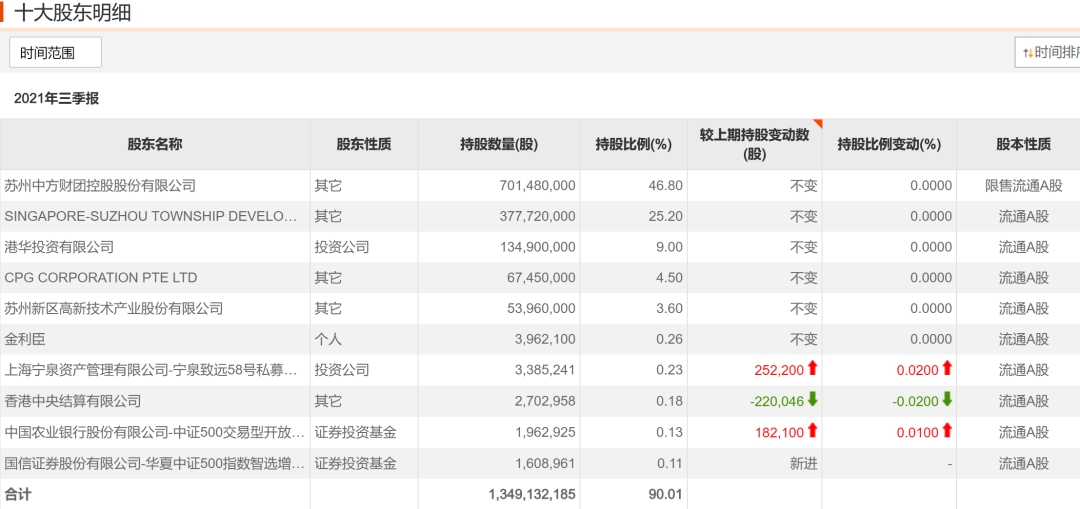This screenshot has height=509, width=1080.
Task: Sort by 股东名称 column header
Action: [155, 144]
